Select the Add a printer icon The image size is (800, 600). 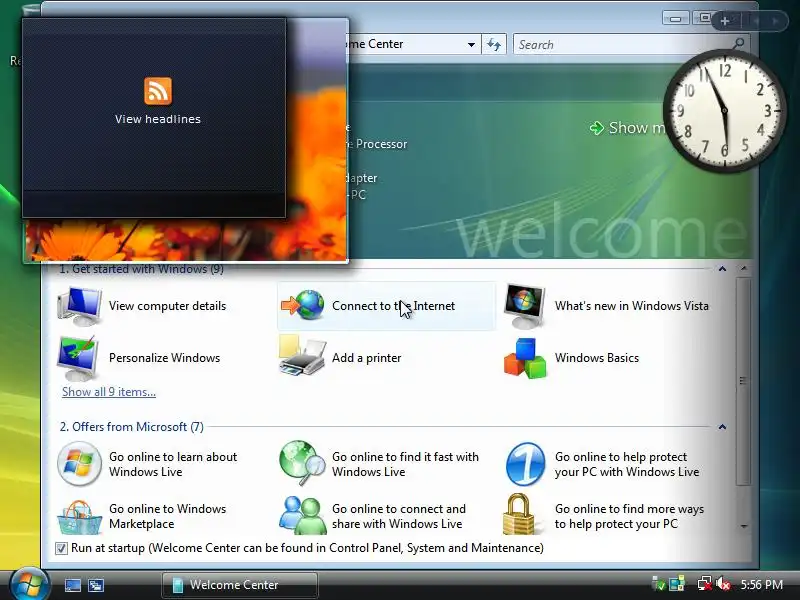coord(302,355)
